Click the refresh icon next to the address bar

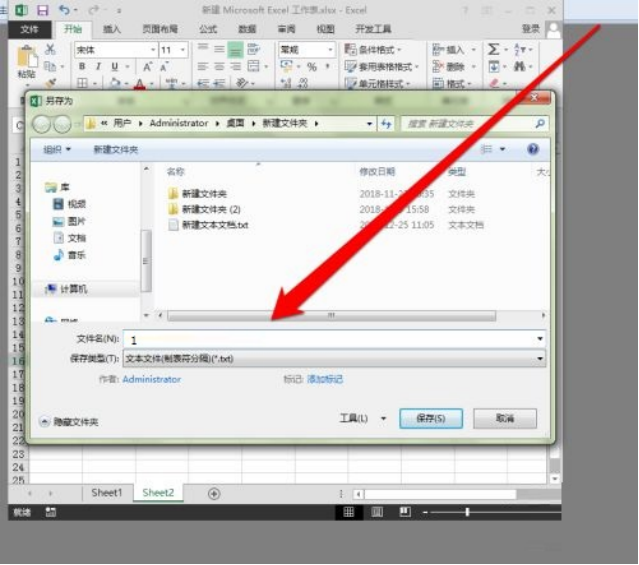tap(386, 123)
